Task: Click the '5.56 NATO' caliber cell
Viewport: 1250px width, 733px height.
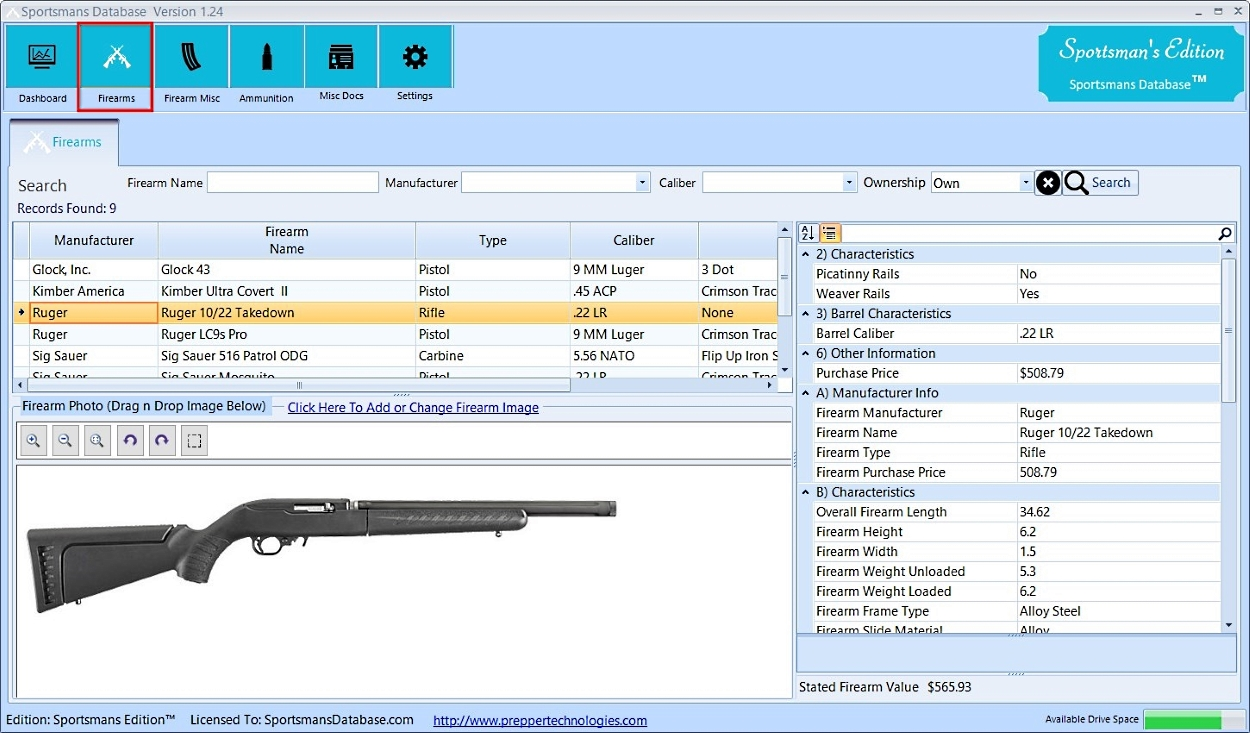Action: (634, 356)
